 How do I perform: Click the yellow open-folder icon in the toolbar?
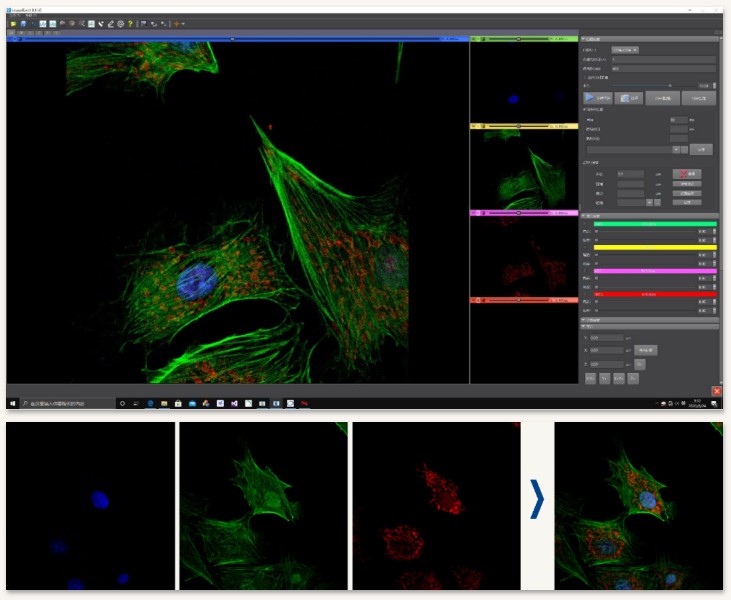pos(12,23)
